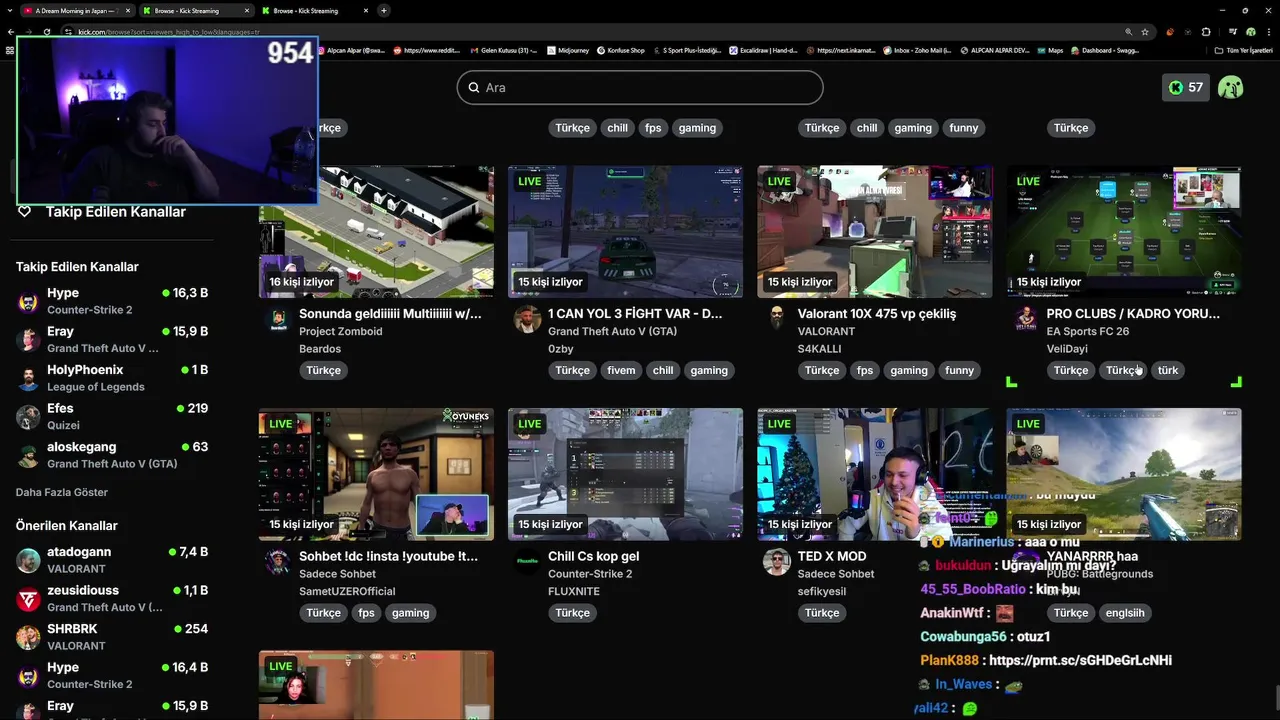Open the prnt.sc link in chat overlay
This screenshot has height=720, width=1280.
[x=1080, y=660]
